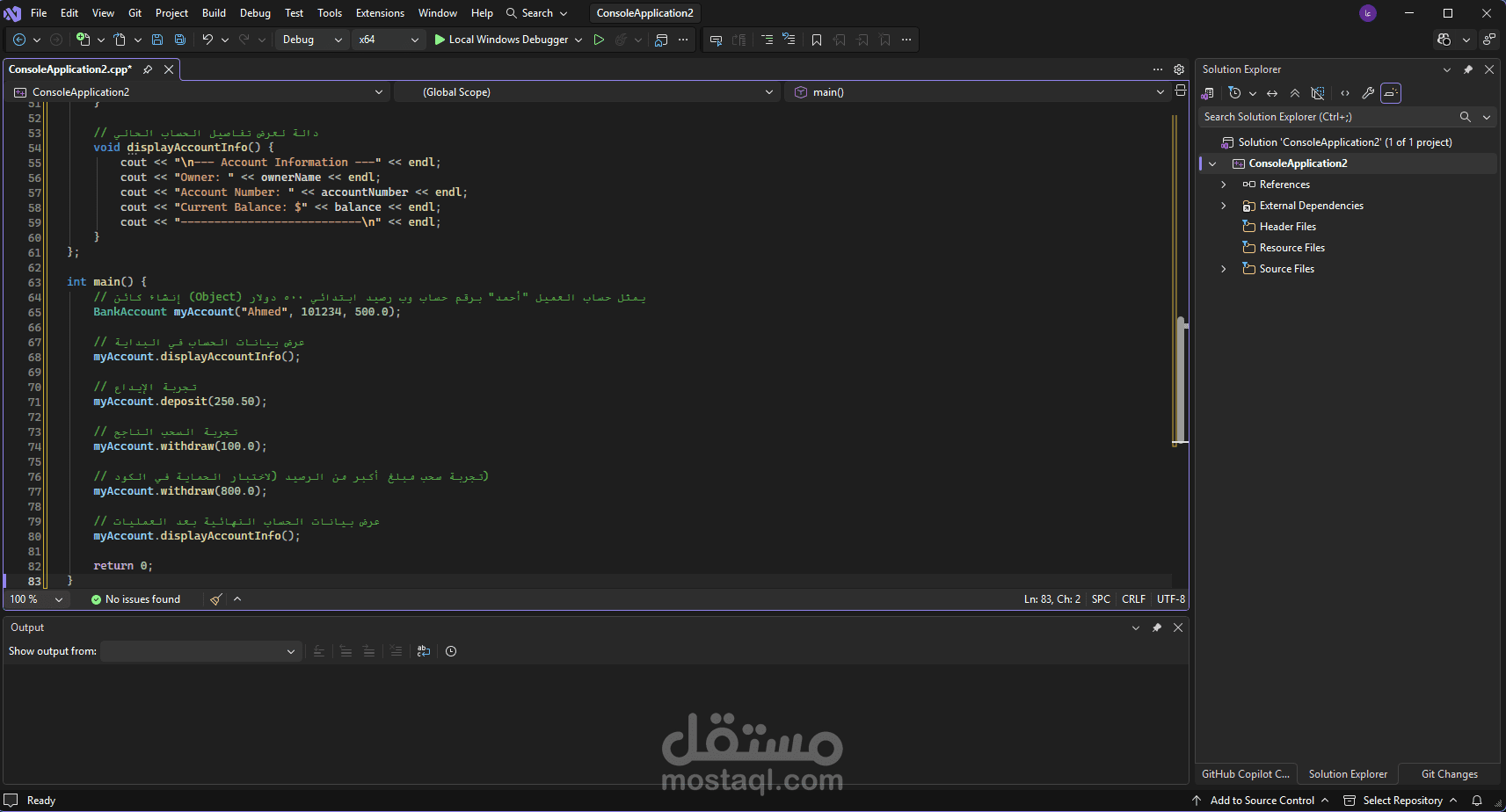Expand the Source Files node
The height and width of the screenshot is (812, 1506).
[1223, 269]
